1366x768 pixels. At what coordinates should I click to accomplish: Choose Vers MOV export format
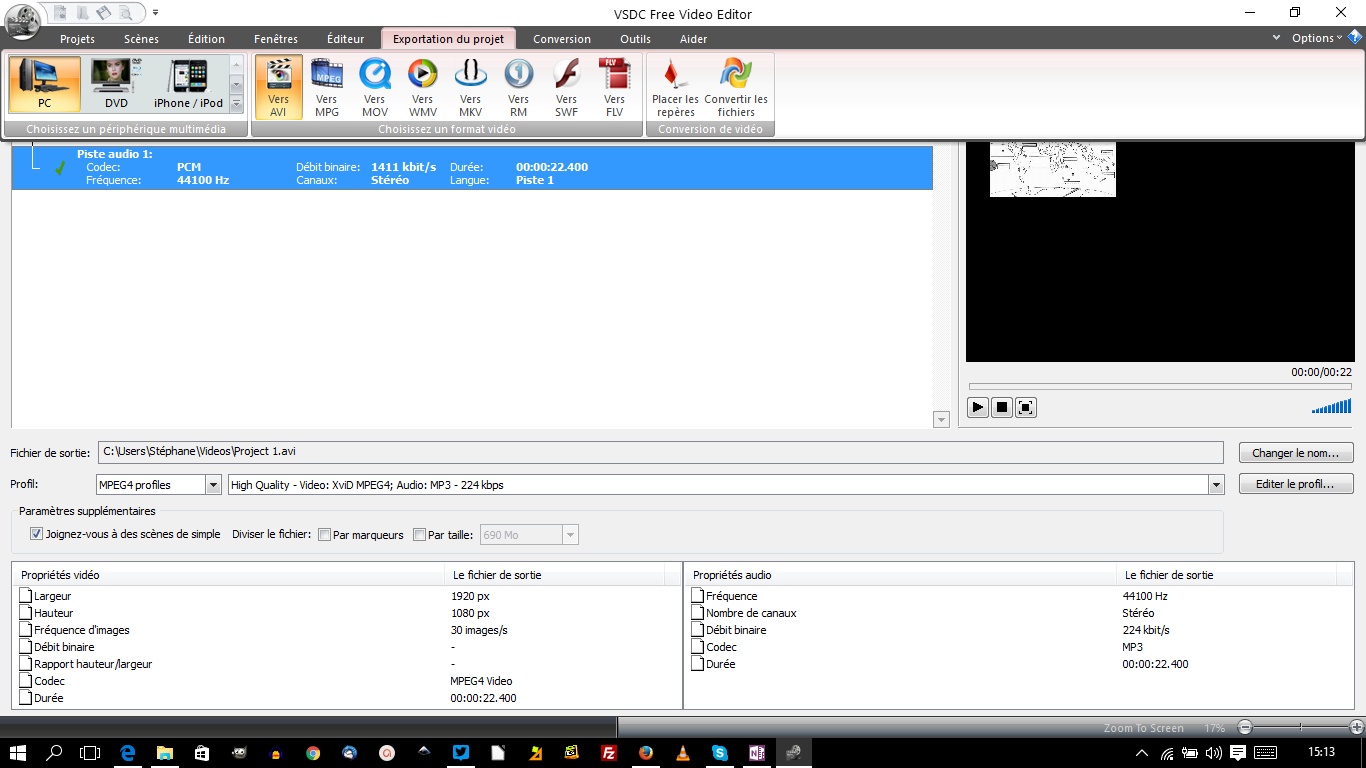coord(375,88)
